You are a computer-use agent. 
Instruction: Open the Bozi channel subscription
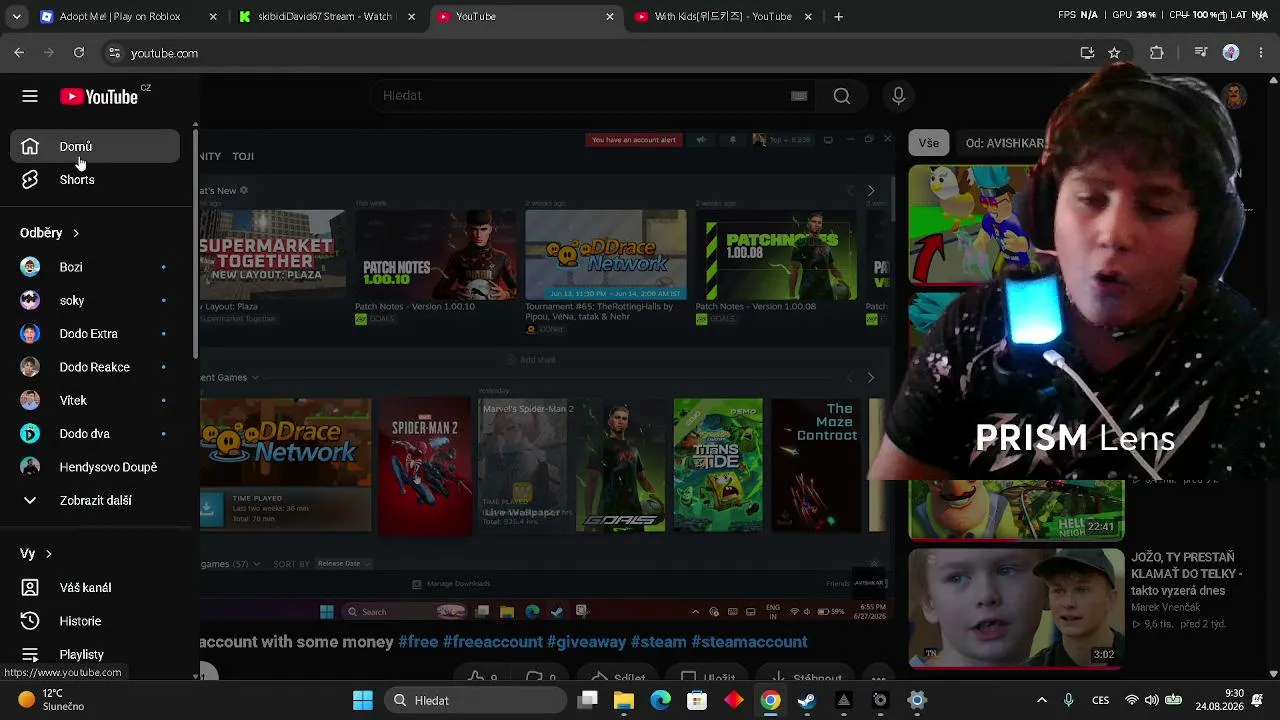pos(95,267)
